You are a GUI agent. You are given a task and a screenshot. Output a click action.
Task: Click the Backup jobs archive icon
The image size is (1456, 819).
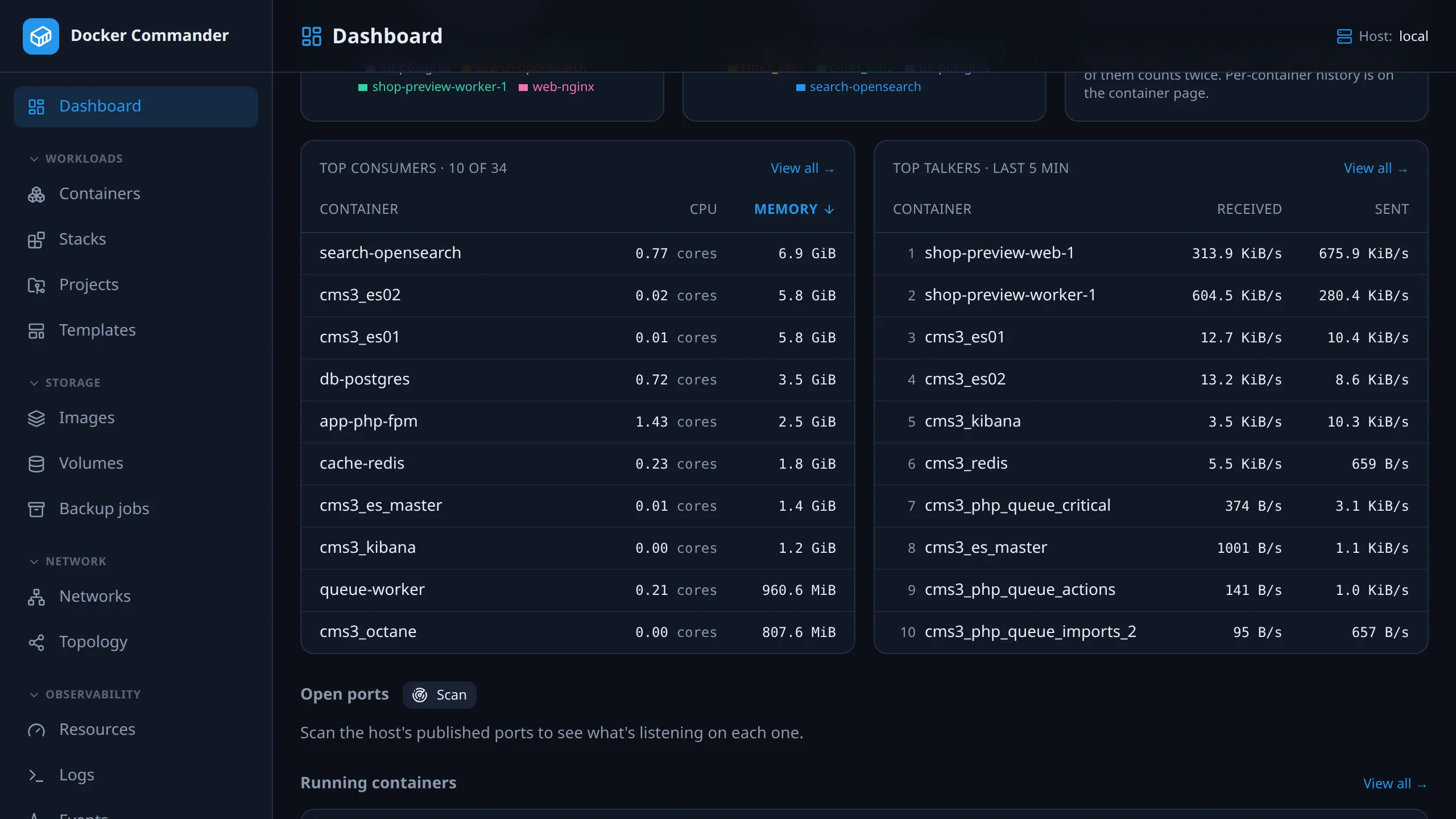[x=36, y=509]
